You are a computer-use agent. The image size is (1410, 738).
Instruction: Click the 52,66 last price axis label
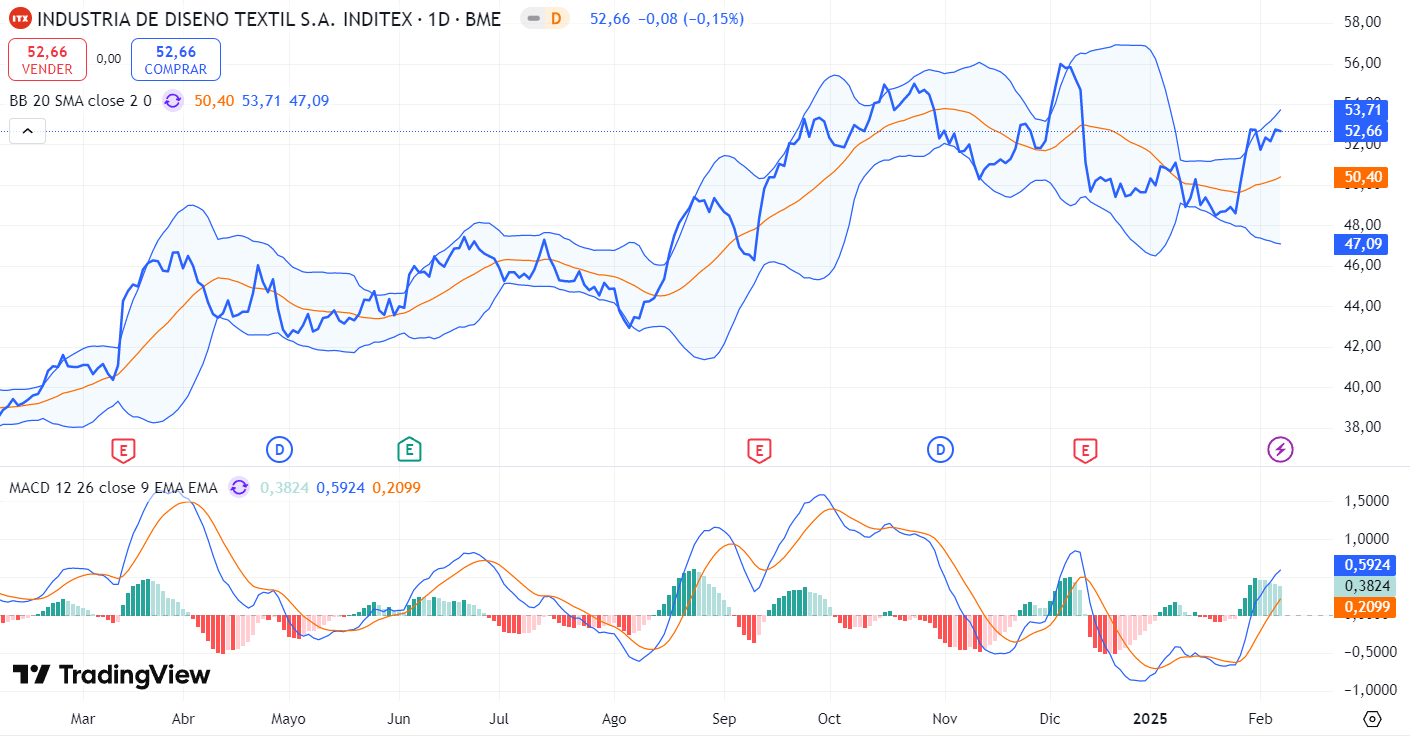pos(1363,131)
